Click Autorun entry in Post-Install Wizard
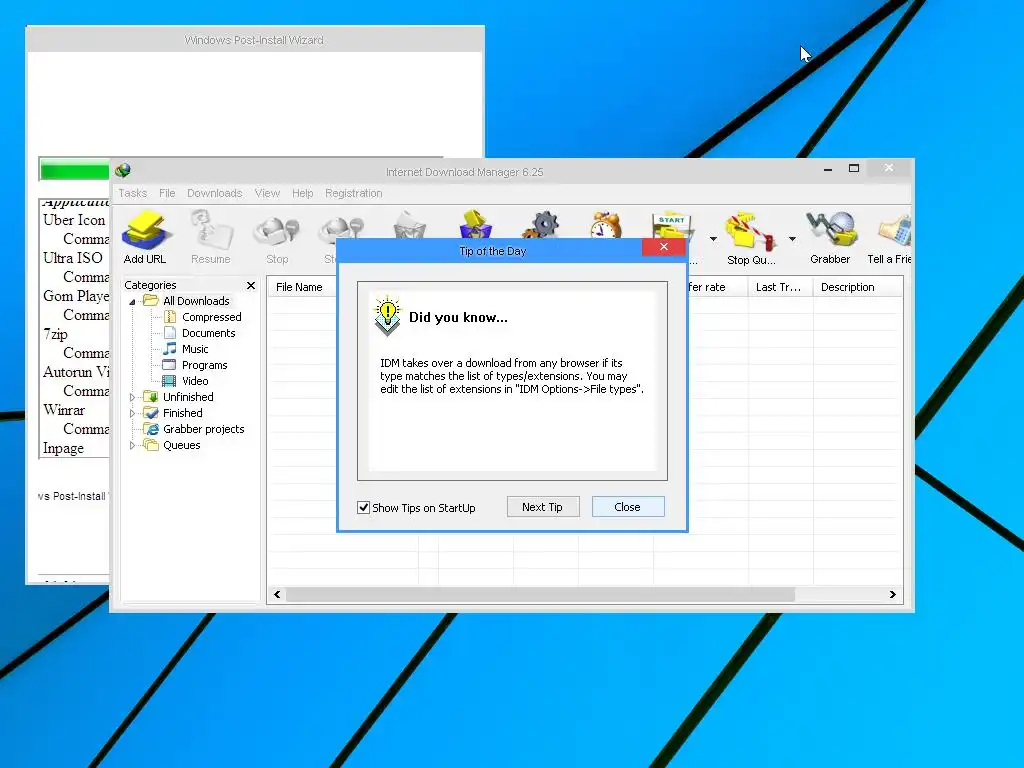 pyautogui.click(x=76, y=372)
